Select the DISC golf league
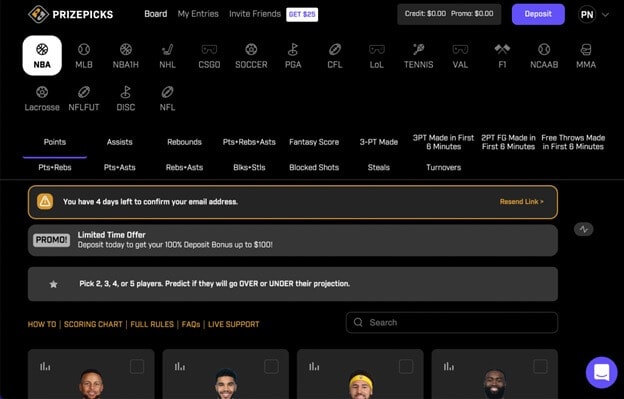The height and width of the screenshot is (399, 624). coord(126,99)
